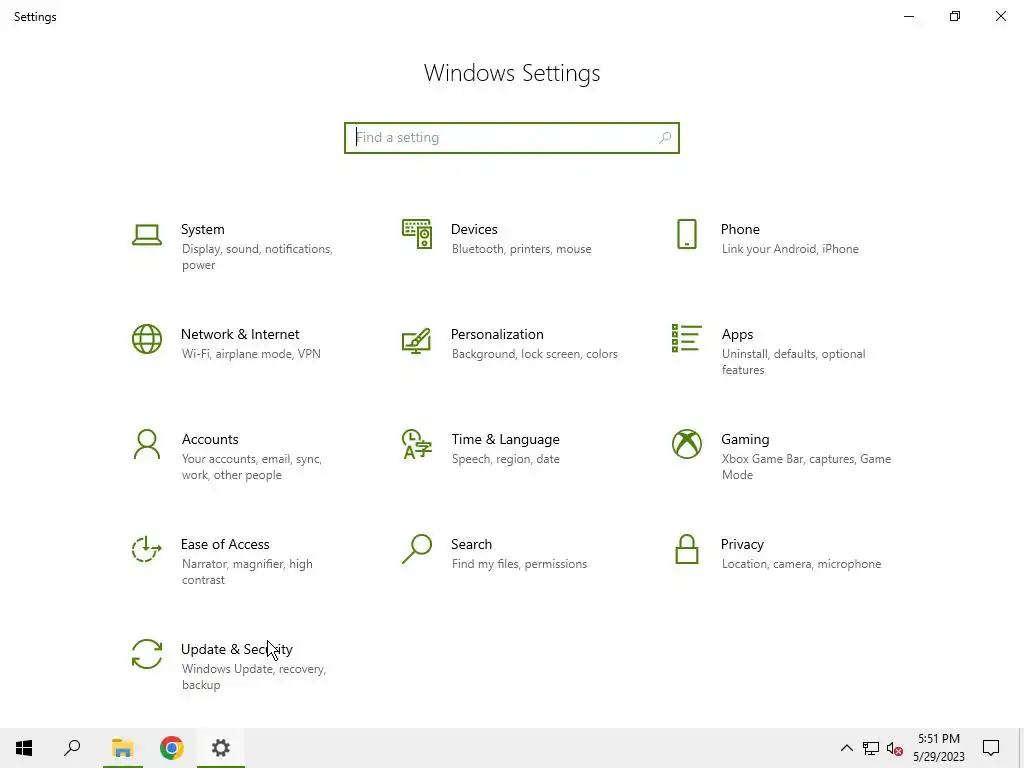Select the Settings gear on the taskbar
This screenshot has height=768, width=1024.
click(x=221, y=748)
